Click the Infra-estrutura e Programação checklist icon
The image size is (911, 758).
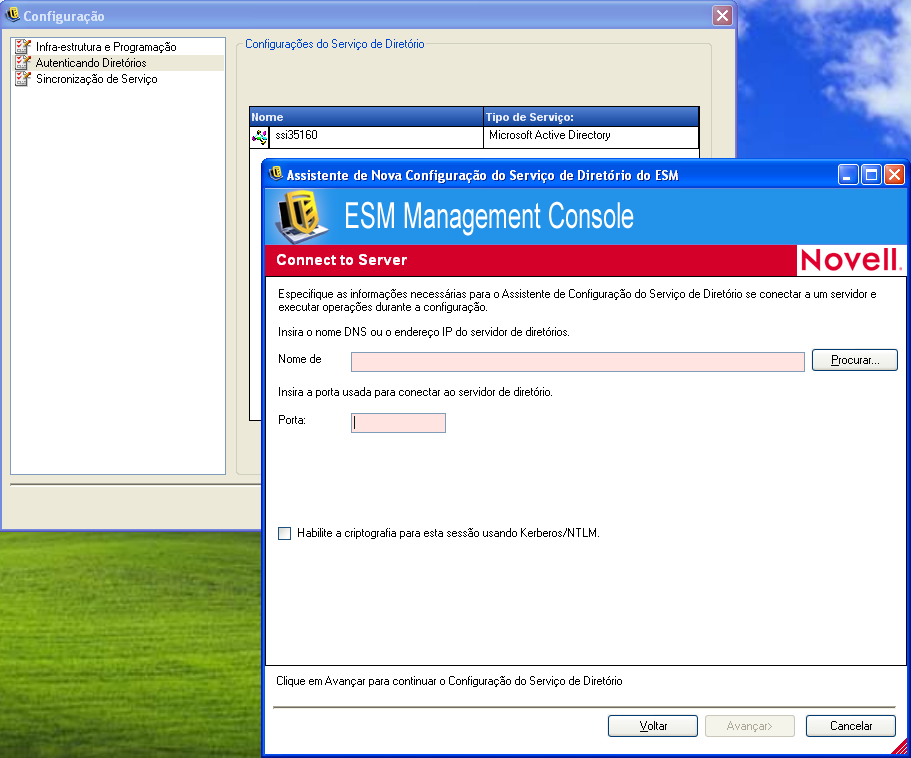[x=23, y=46]
